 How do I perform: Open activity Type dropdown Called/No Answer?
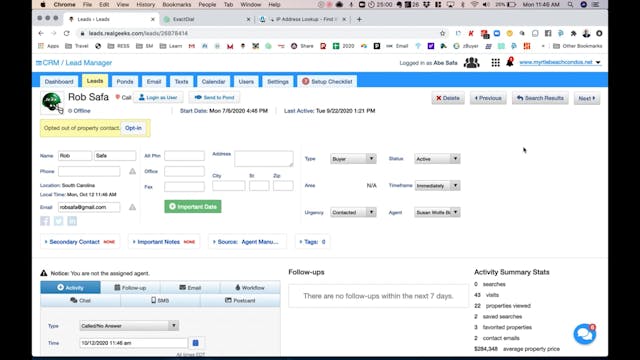click(x=129, y=326)
